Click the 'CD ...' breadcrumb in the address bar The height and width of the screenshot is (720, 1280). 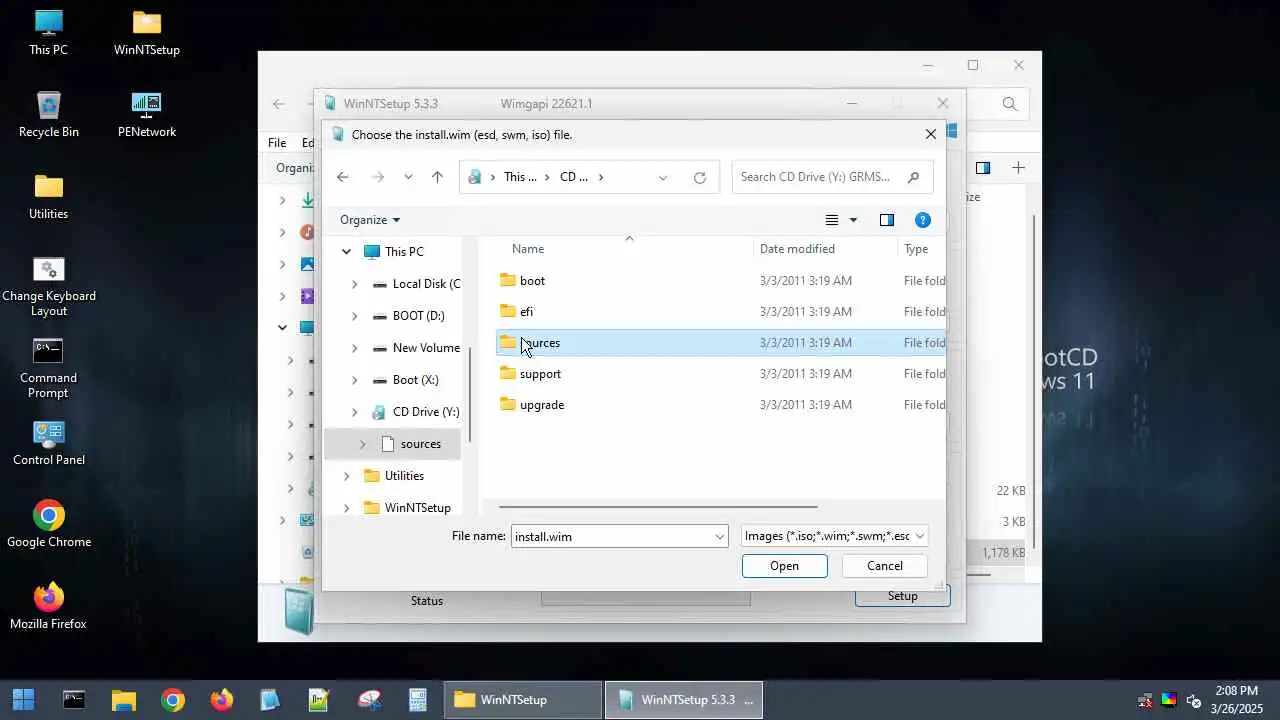tap(574, 177)
